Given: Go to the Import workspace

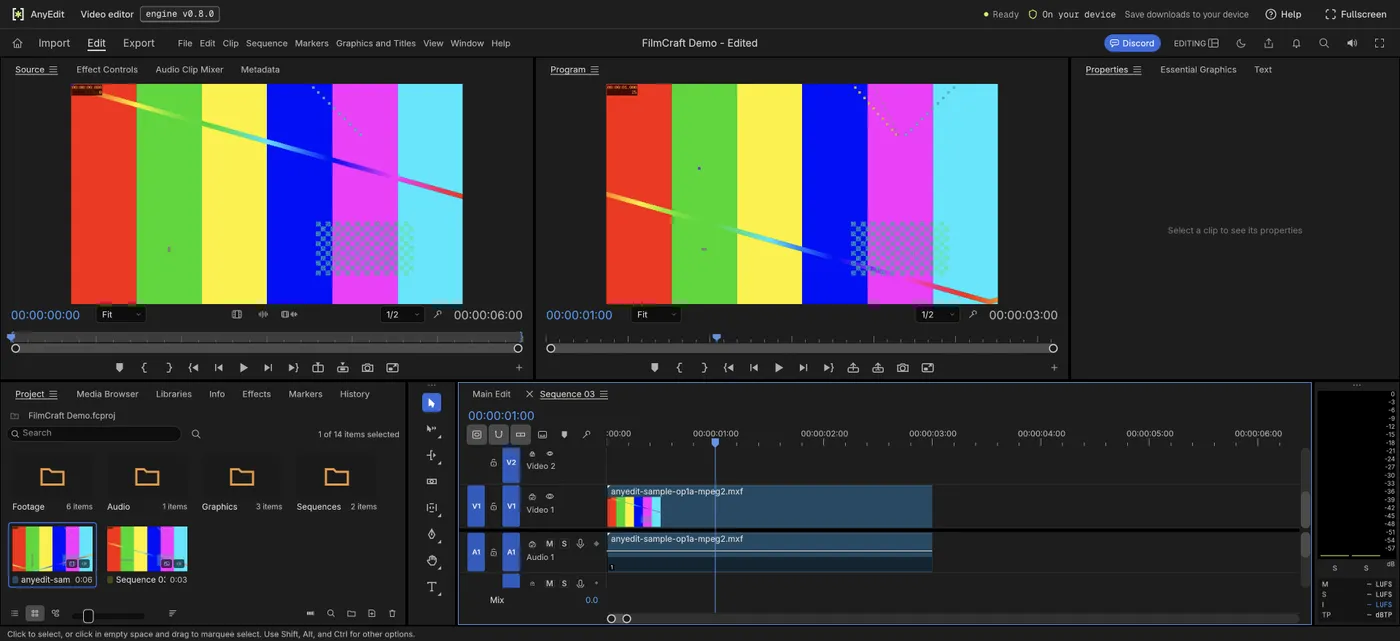Looking at the screenshot, I should [54, 43].
